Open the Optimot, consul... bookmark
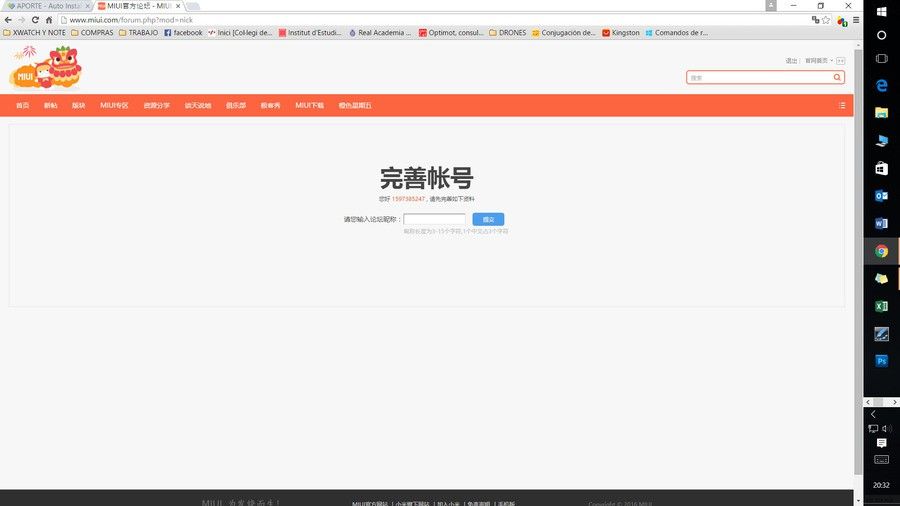This screenshot has width=900, height=506. (451, 33)
